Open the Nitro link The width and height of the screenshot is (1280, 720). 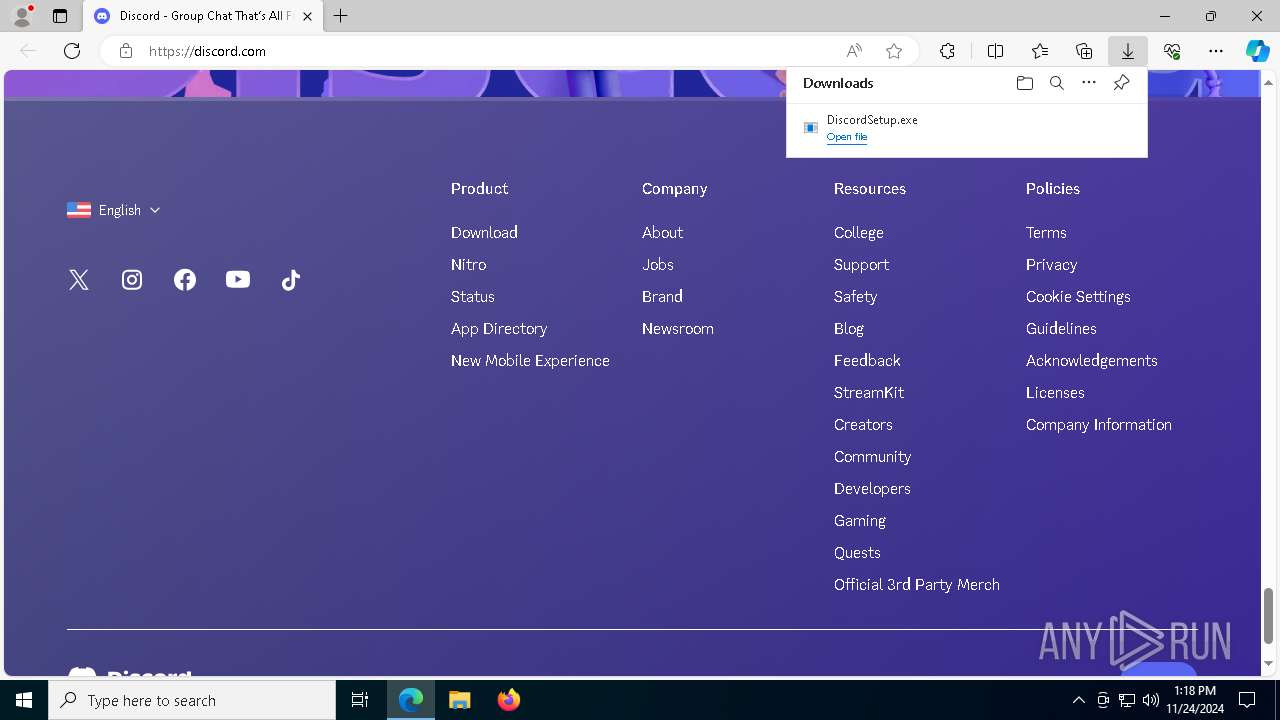(468, 264)
